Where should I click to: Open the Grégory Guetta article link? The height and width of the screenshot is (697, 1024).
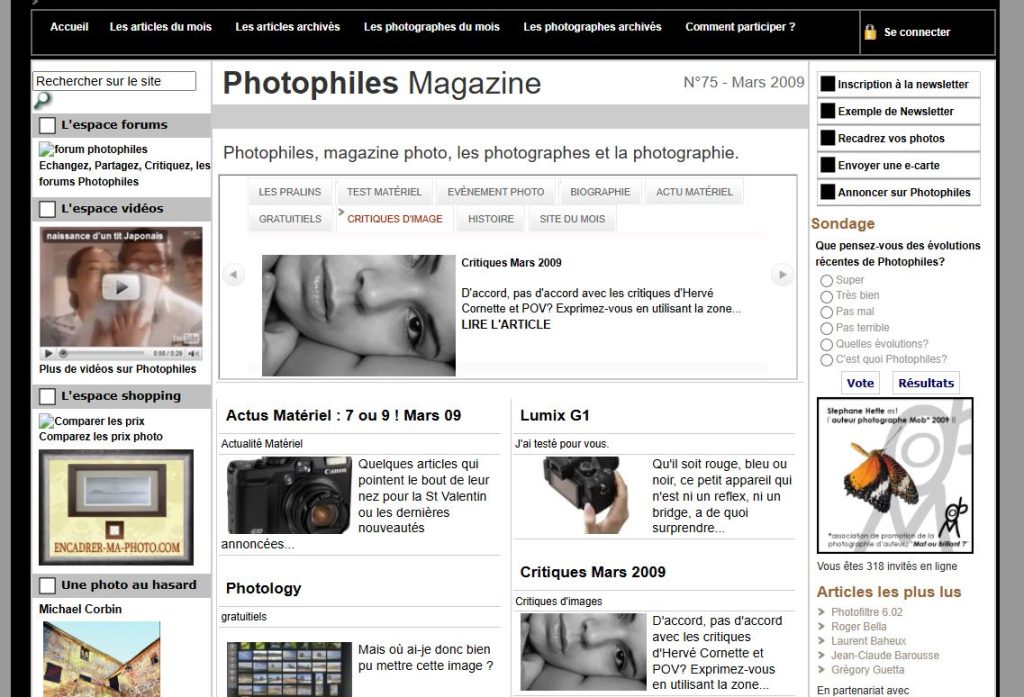(868, 670)
